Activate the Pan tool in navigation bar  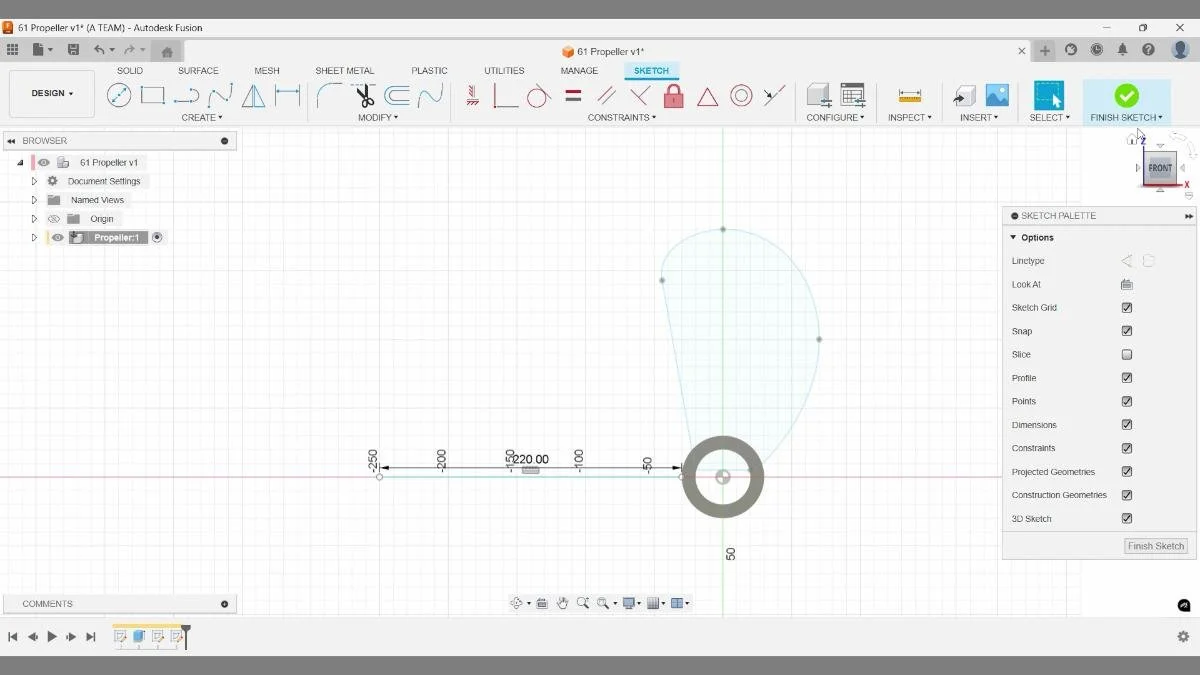pyautogui.click(x=564, y=602)
